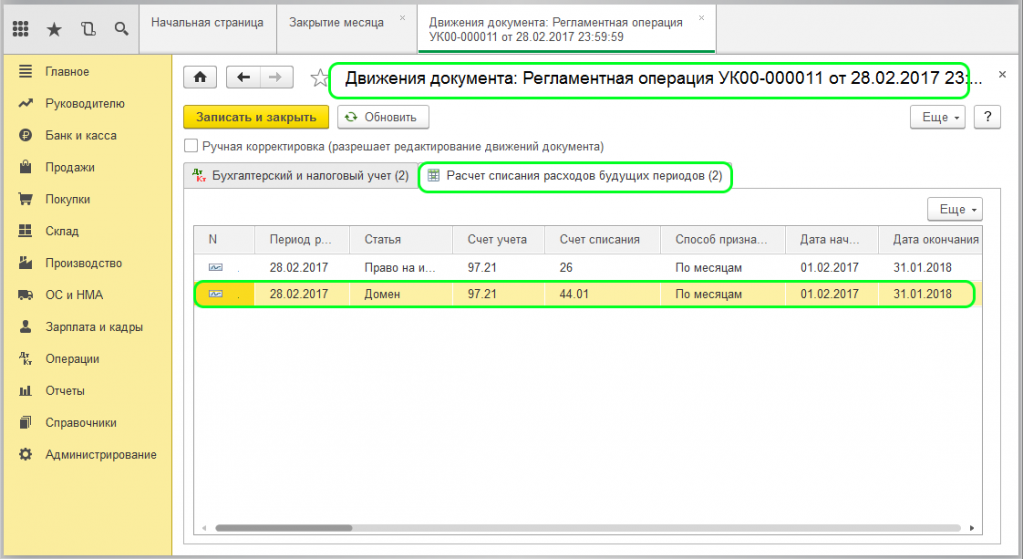Click the search magnifier icon
This screenshot has height=559, width=1023.
121,29
